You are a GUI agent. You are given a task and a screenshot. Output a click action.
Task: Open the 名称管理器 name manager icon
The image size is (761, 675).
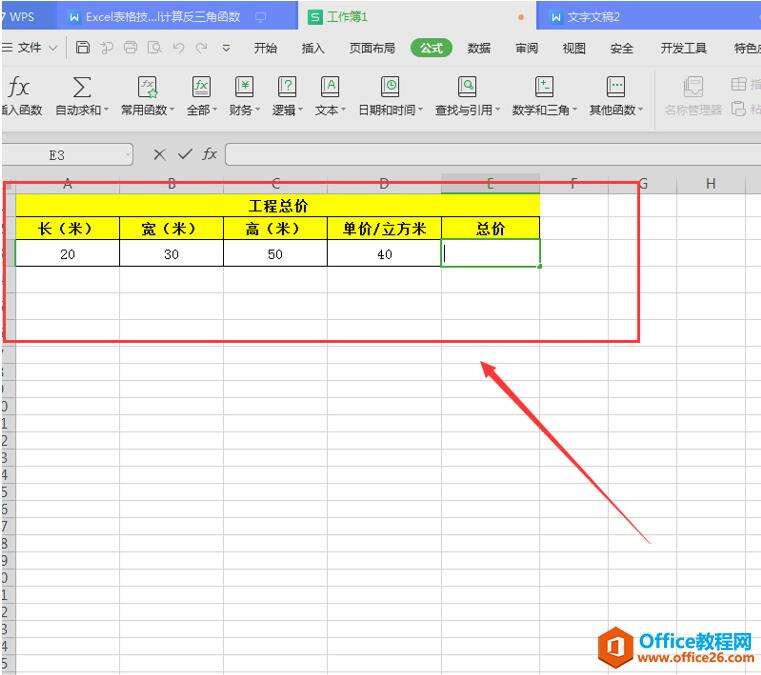click(693, 87)
